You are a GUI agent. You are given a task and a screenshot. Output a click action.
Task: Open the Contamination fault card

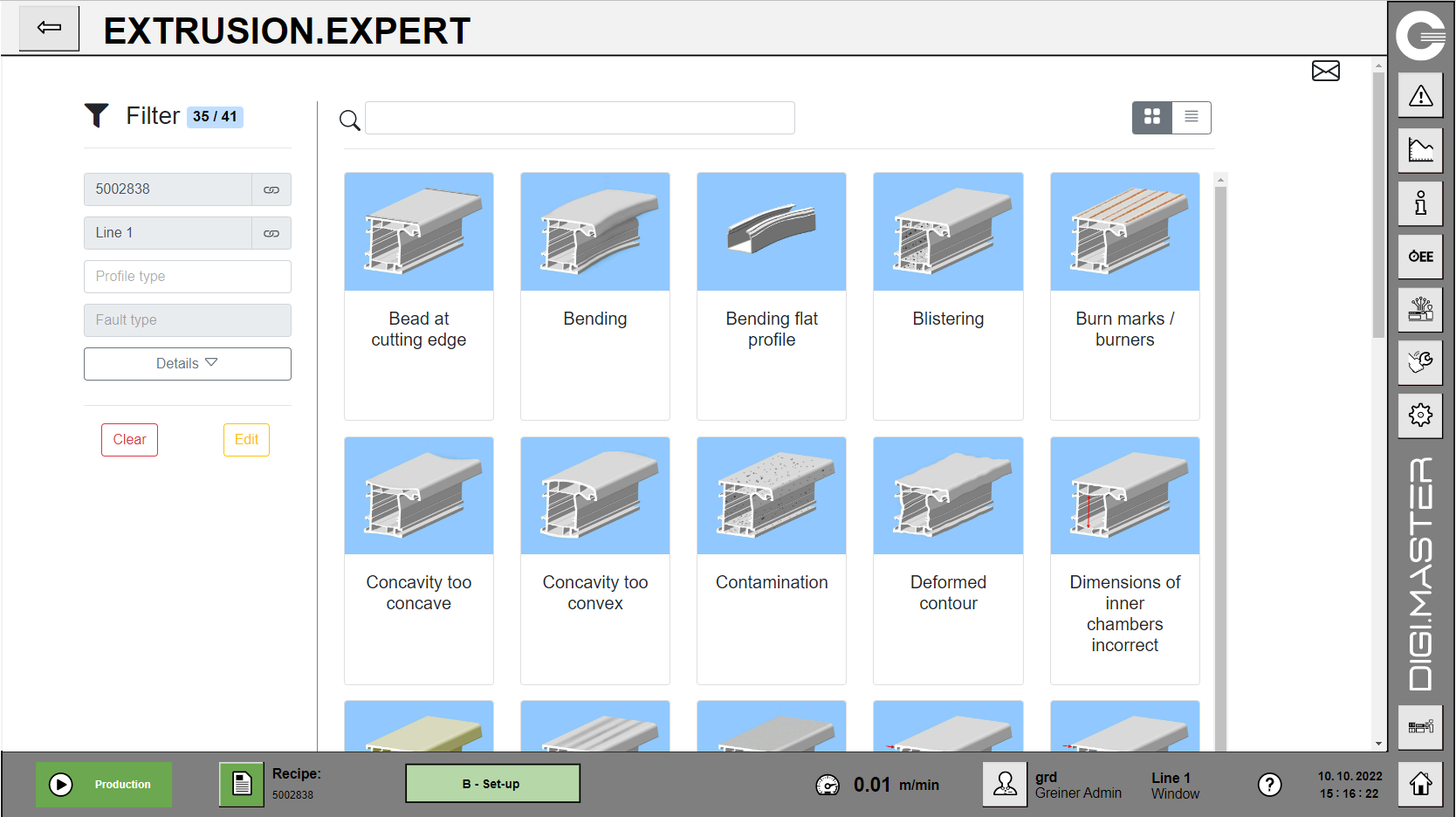(772, 560)
